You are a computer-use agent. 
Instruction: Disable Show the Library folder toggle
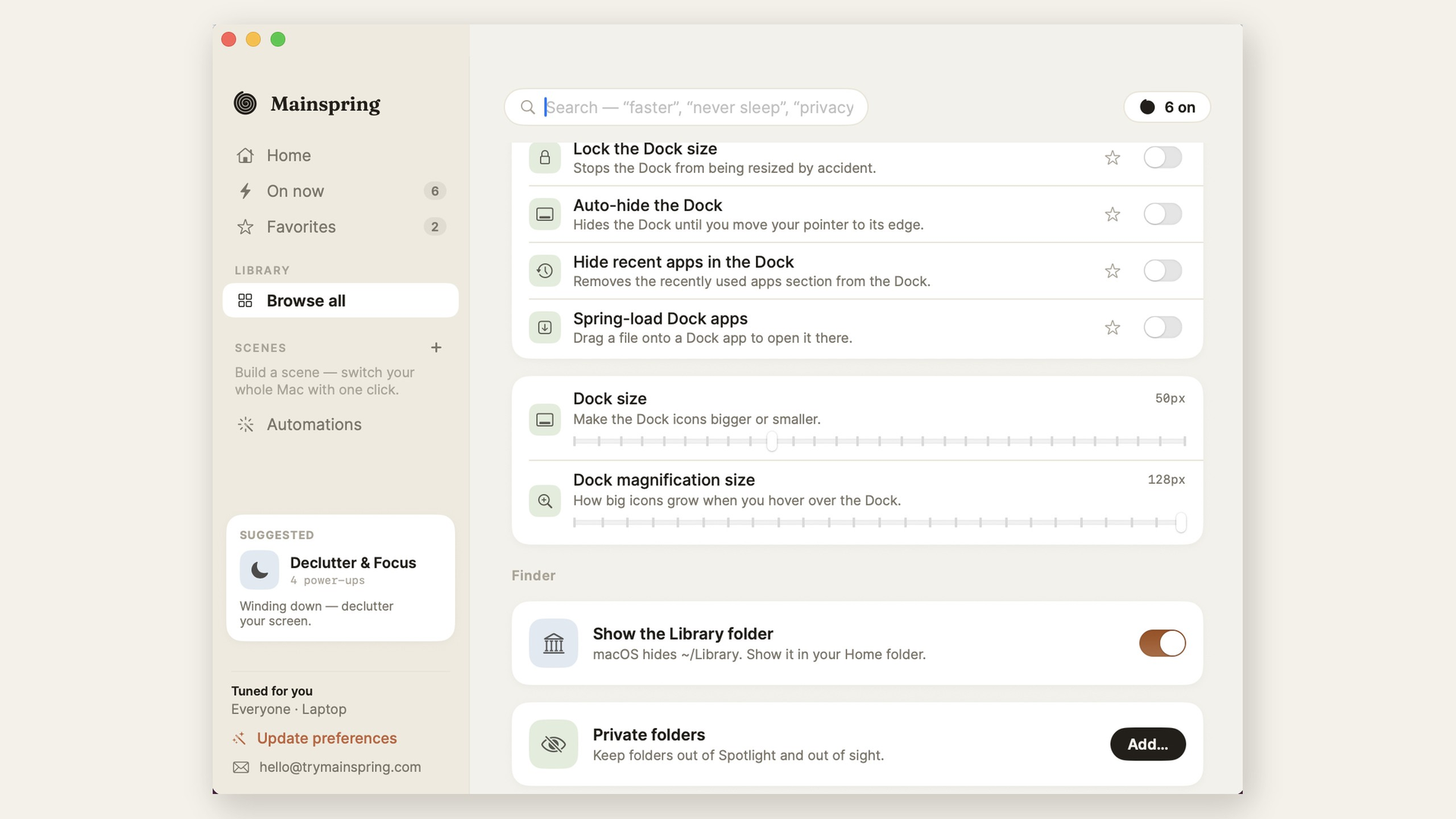click(1163, 644)
